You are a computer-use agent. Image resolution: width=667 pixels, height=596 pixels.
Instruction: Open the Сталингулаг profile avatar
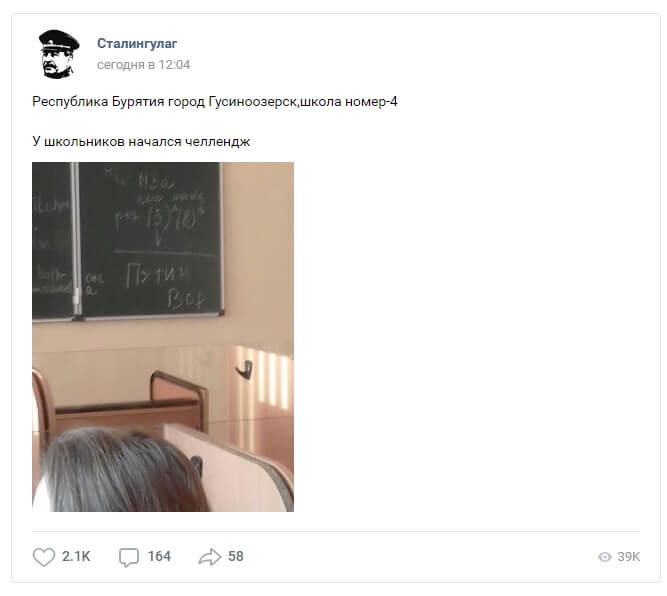point(59,54)
